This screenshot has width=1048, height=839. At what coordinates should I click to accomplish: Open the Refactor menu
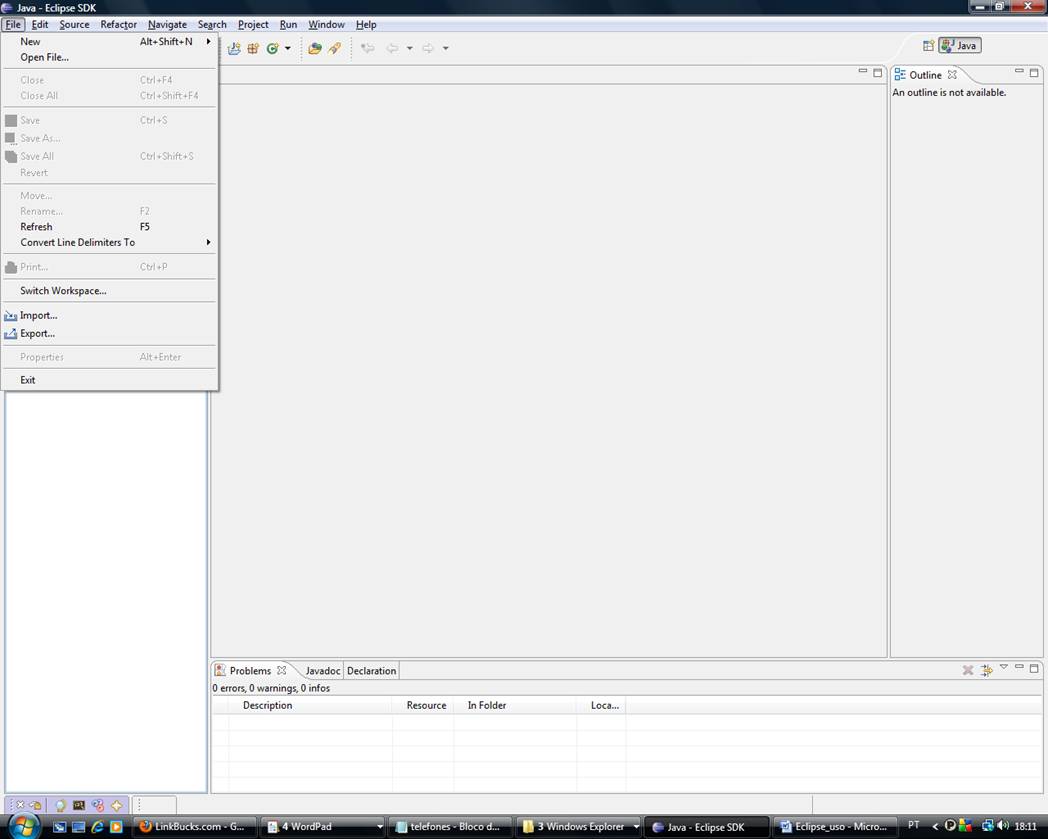(x=118, y=25)
